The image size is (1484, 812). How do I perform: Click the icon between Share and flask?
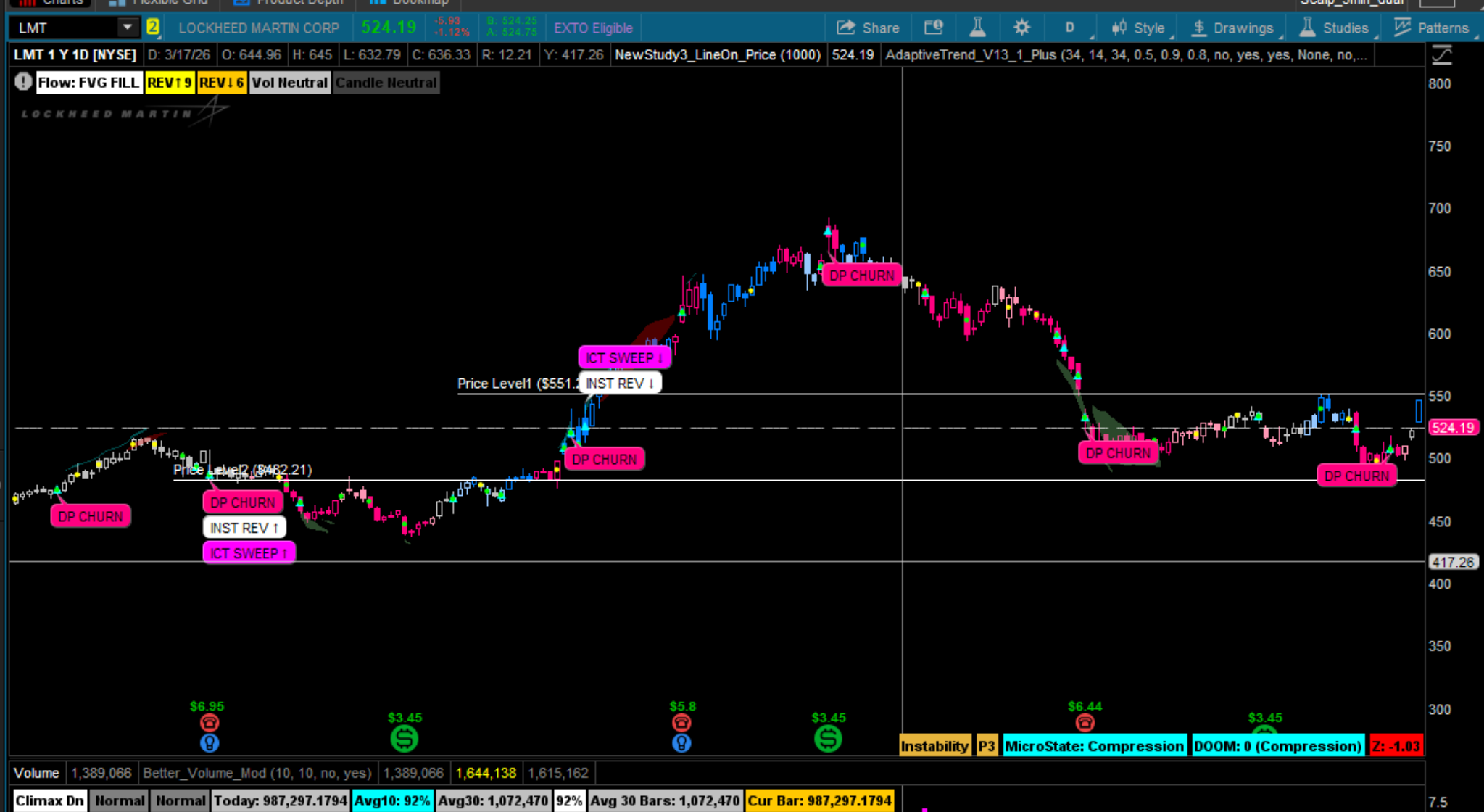pyautogui.click(x=934, y=28)
